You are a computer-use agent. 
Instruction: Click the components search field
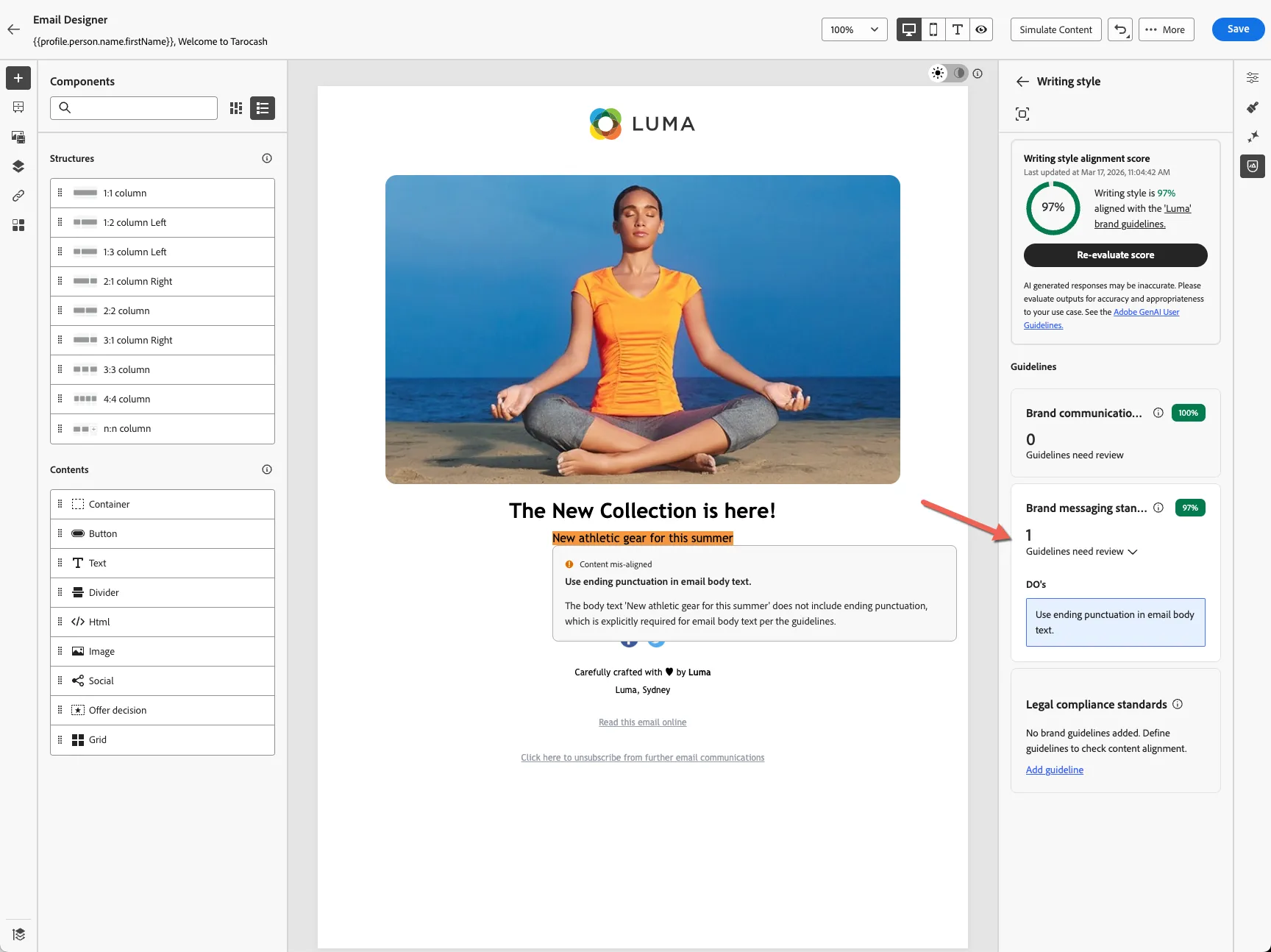[134, 108]
